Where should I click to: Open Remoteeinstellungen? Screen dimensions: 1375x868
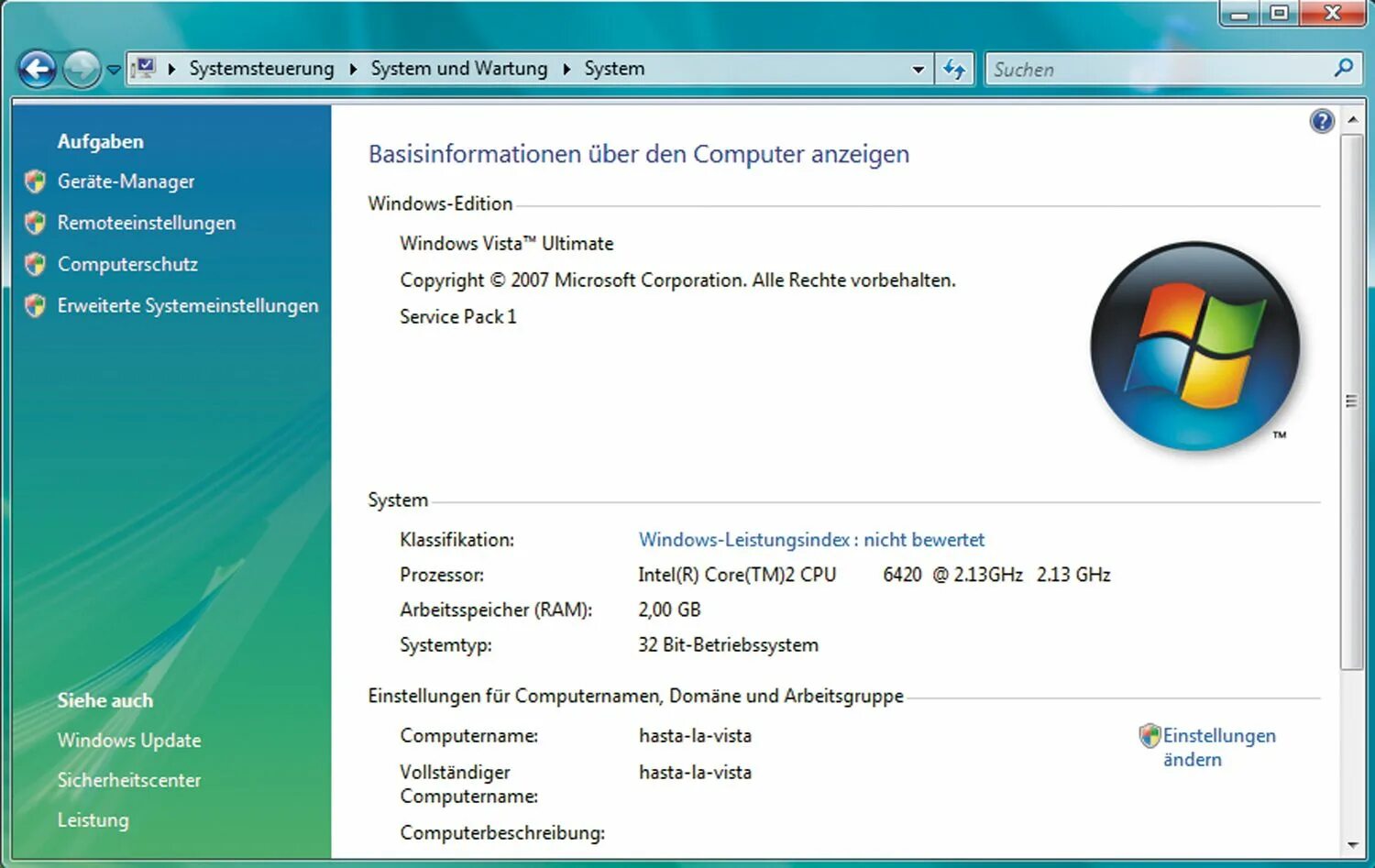point(147,223)
